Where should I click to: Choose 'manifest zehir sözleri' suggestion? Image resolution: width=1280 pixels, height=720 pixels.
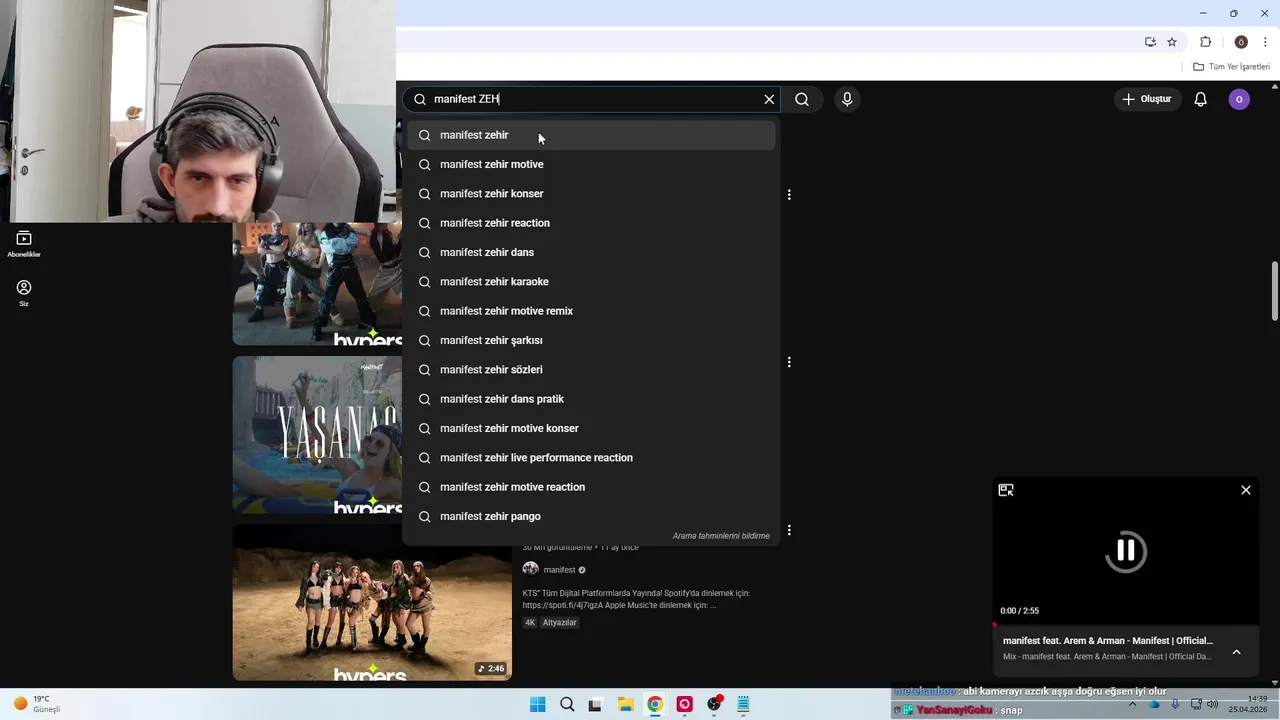(591, 370)
